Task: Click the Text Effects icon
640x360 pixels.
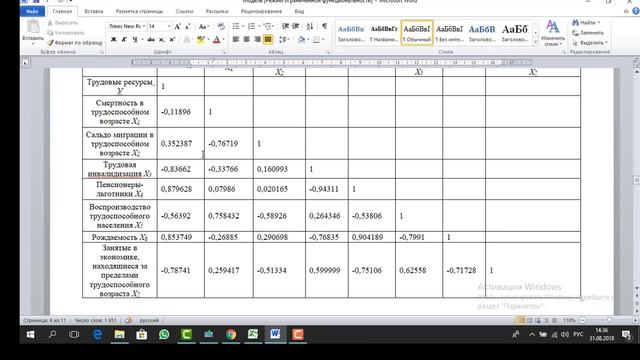Action: coord(187,40)
